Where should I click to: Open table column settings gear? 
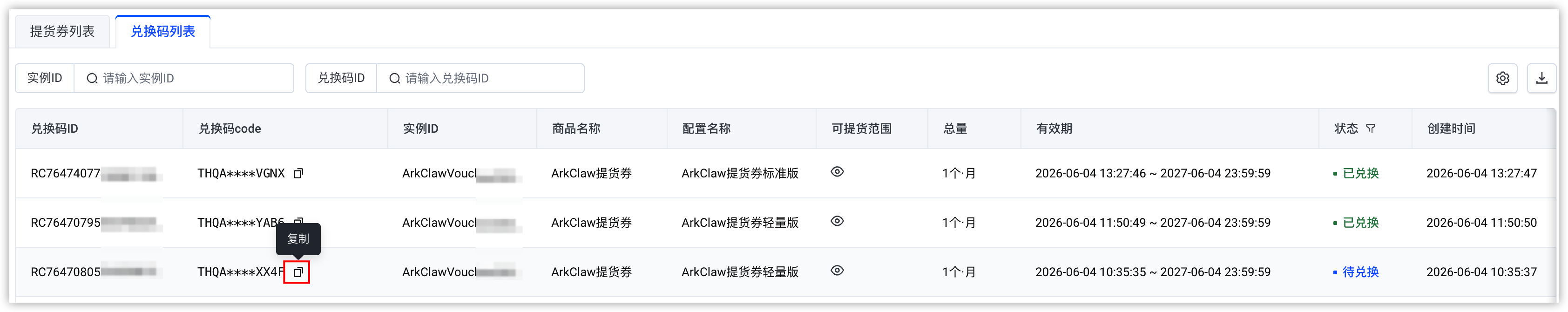coord(1502,78)
